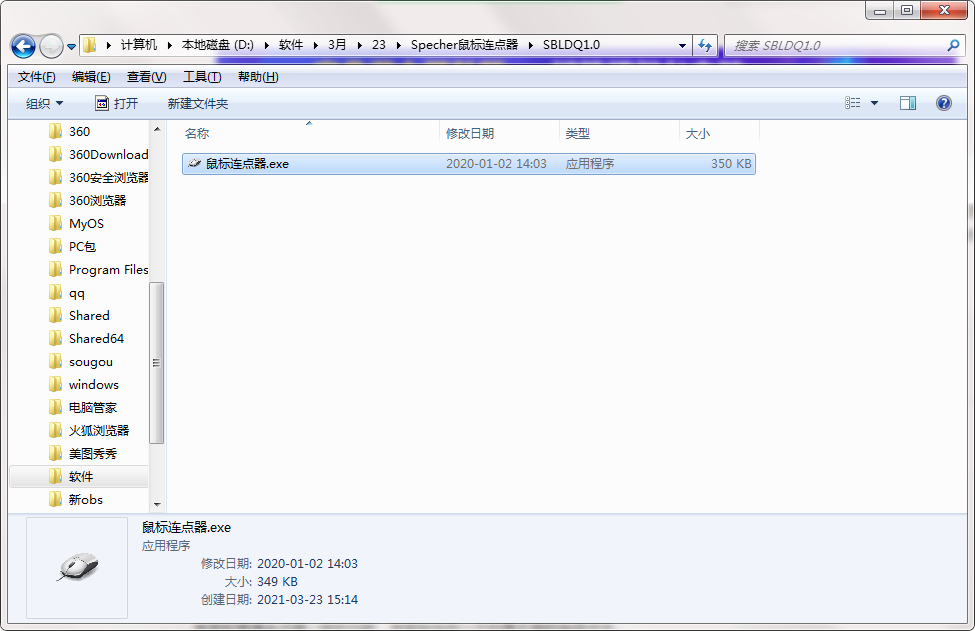Expand subfolders arrow after 本地磁盘 (D:)
Image resolution: width=975 pixels, height=631 pixels.
(267, 45)
